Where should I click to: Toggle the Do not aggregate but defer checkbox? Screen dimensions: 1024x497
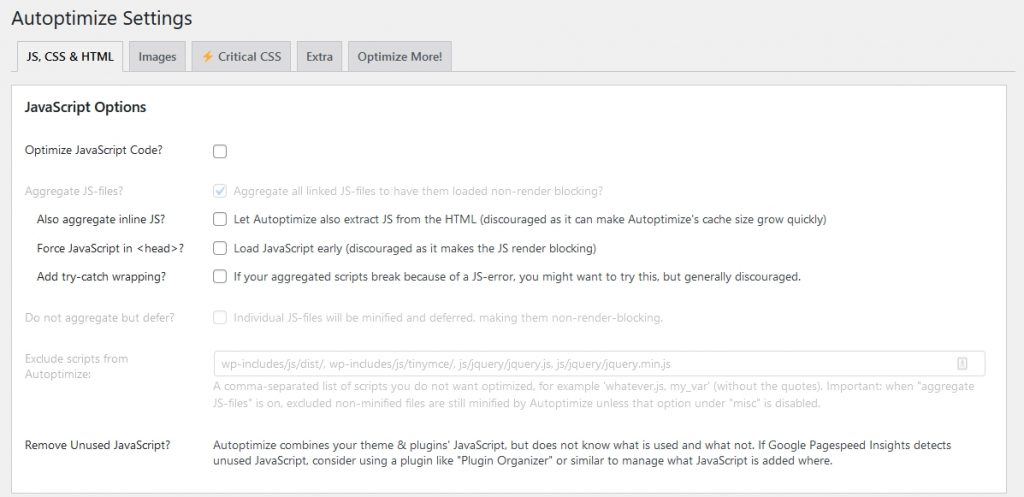[220, 318]
